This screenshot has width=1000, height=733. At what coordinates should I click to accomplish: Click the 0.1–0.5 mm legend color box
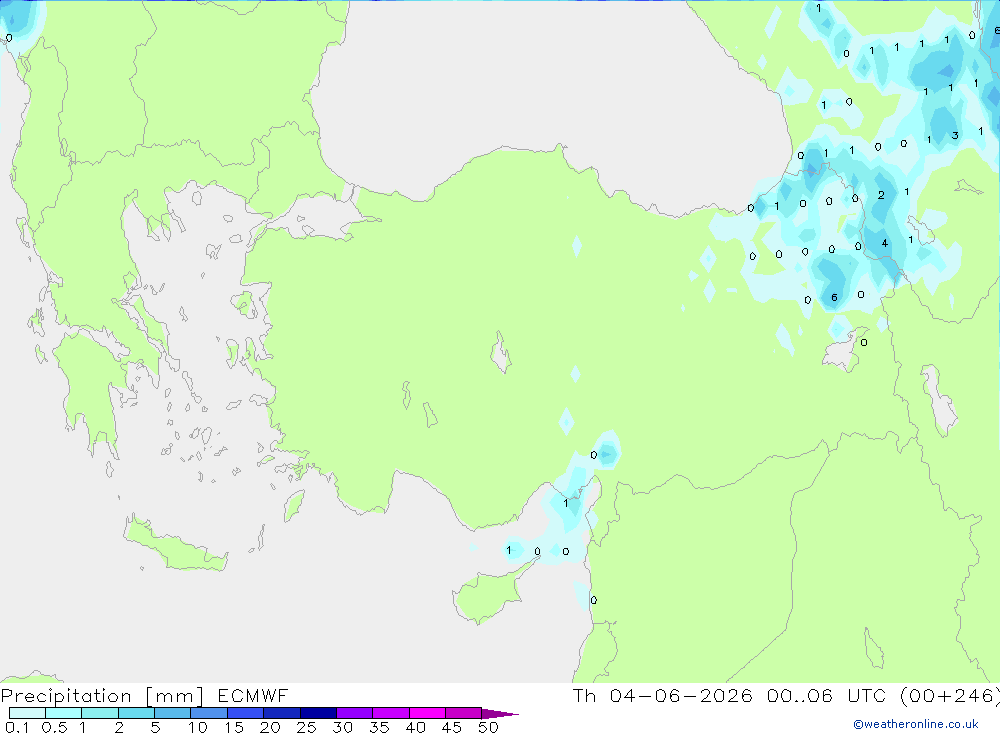click(x=27, y=713)
